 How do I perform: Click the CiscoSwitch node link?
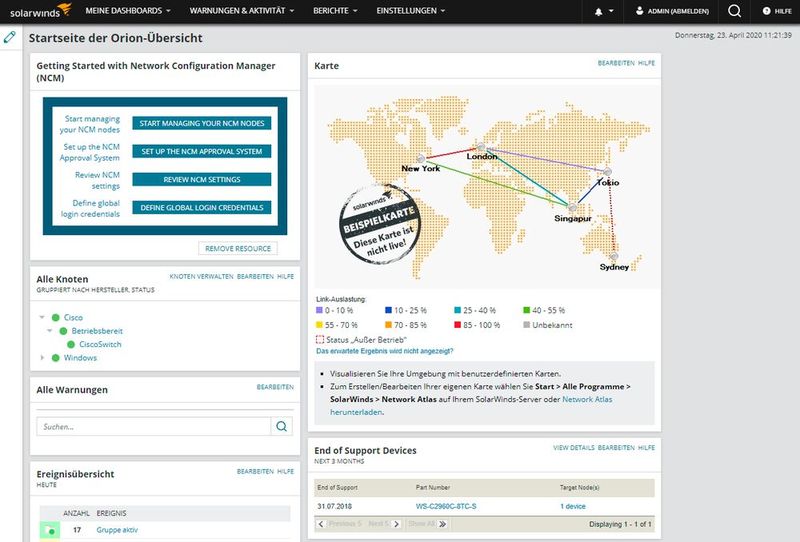tap(100, 344)
